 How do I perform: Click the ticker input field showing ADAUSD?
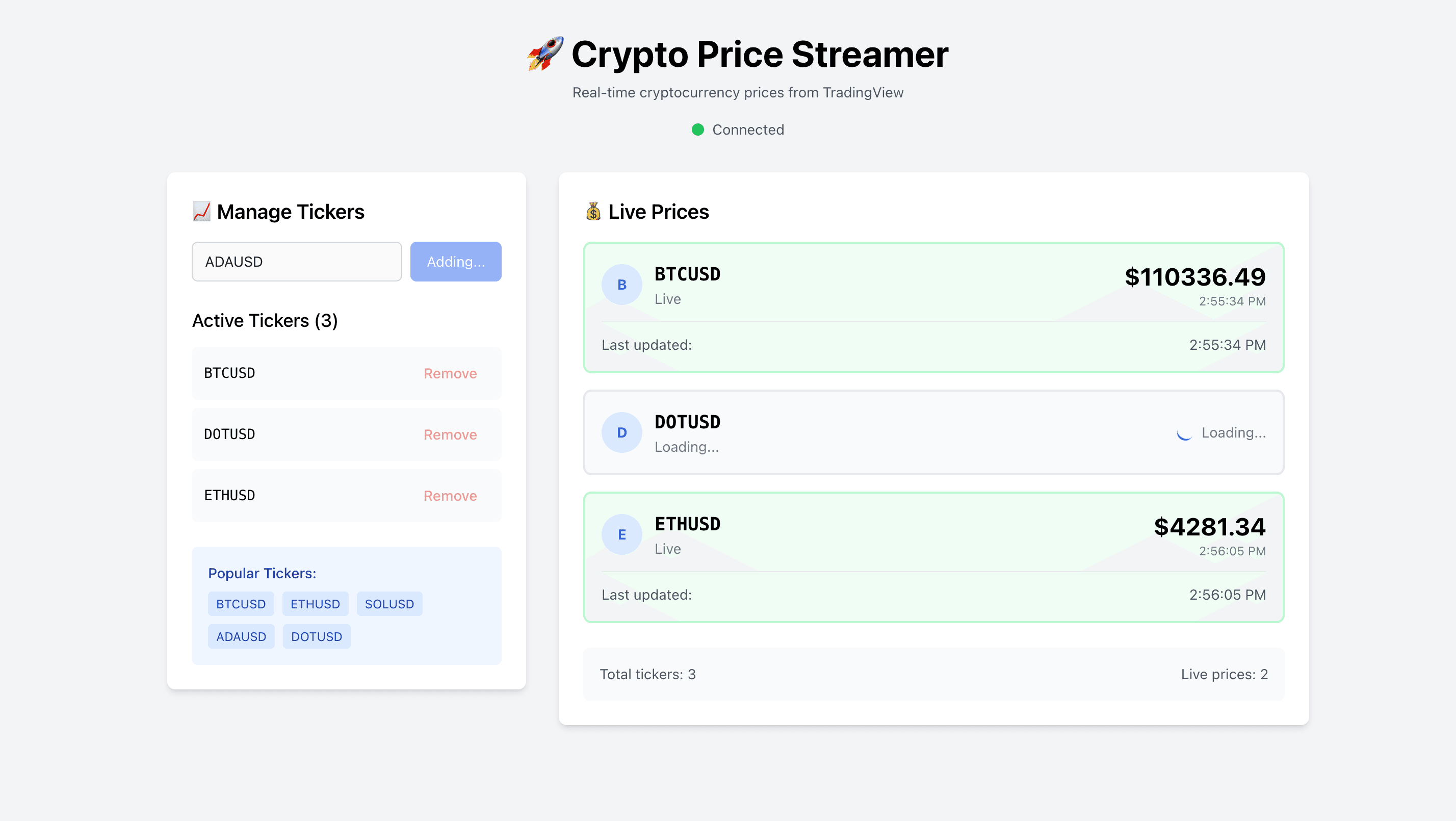[x=296, y=261]
